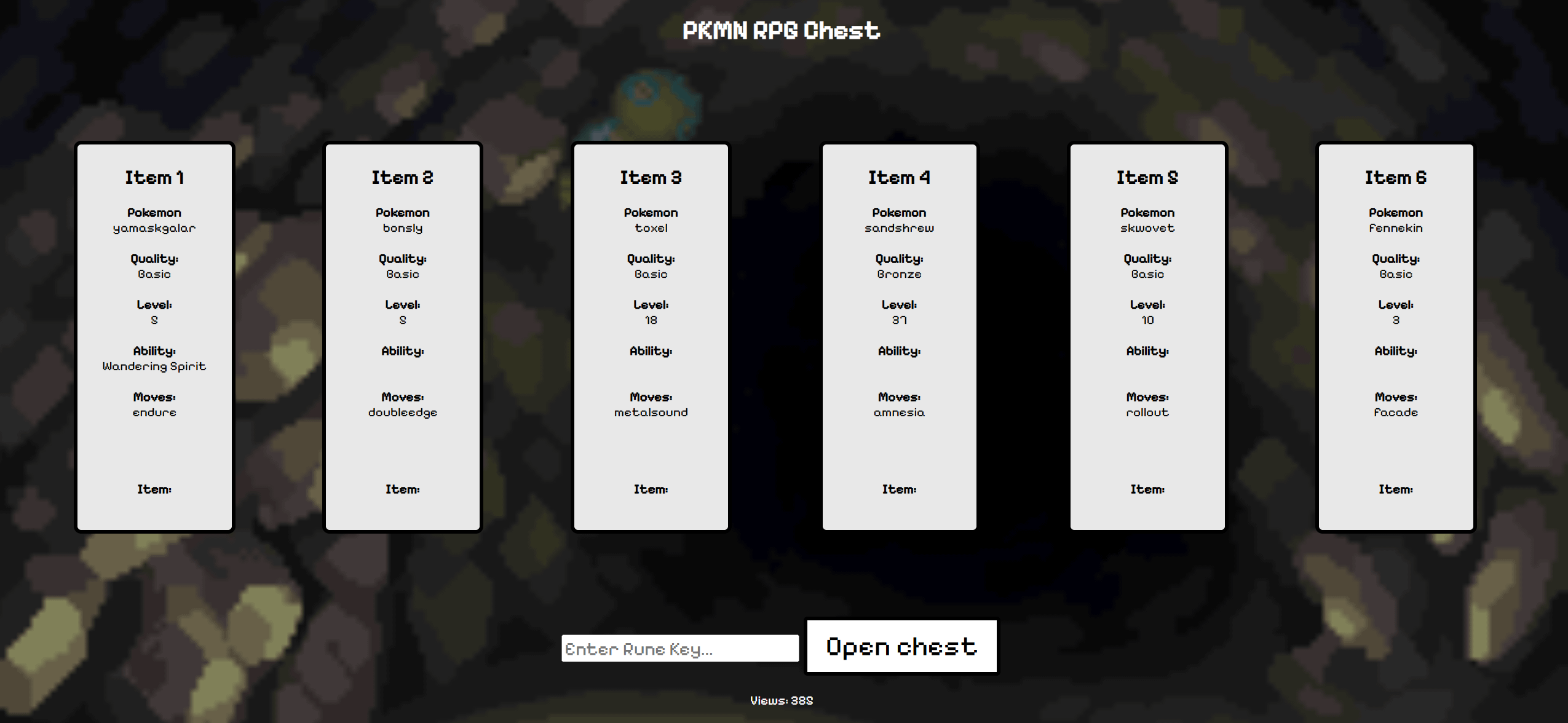Click the doubleedge move text

pos(403,413)
